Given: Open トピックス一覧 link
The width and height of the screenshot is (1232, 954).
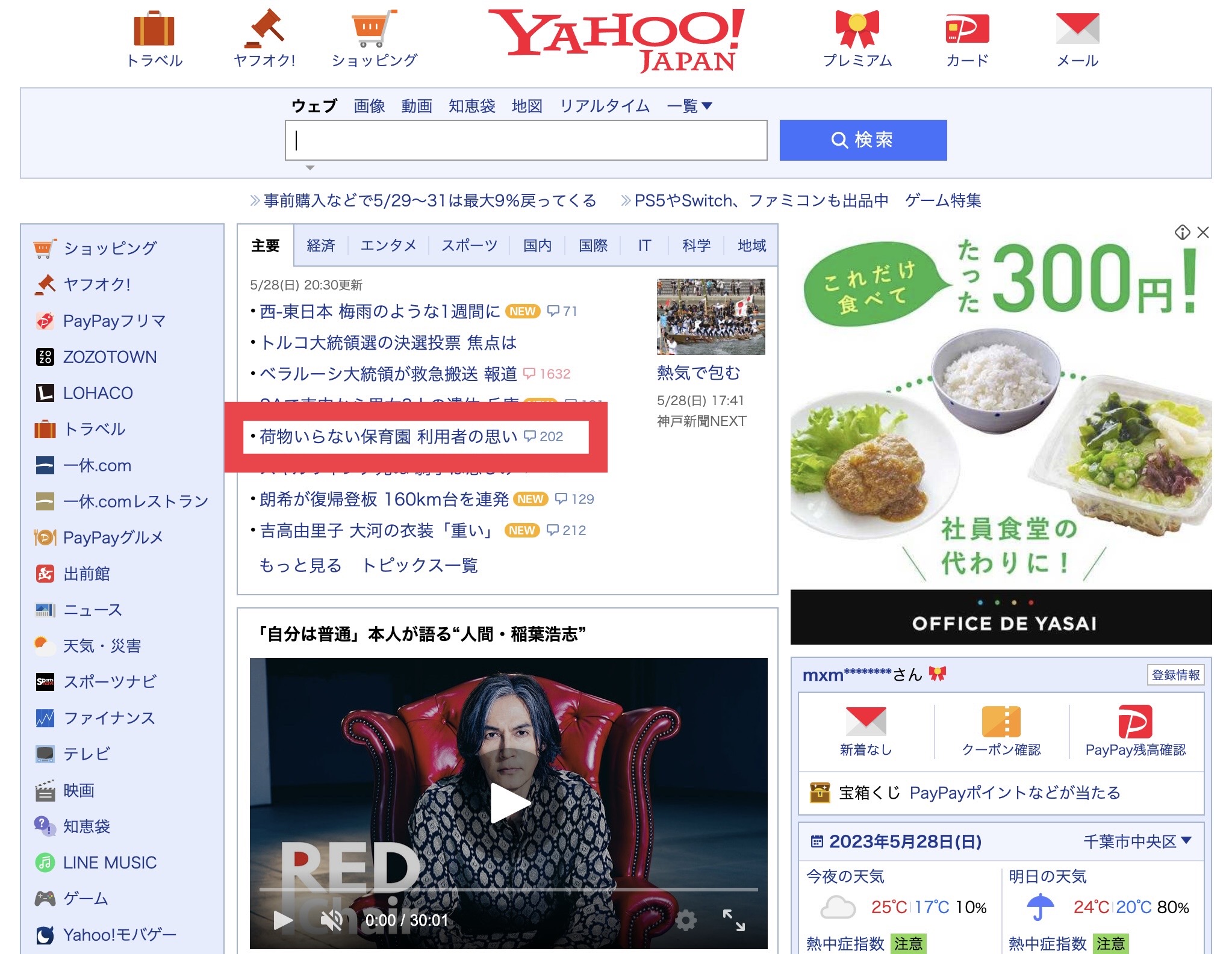Looking at the screenshot, I should [420, 565].
